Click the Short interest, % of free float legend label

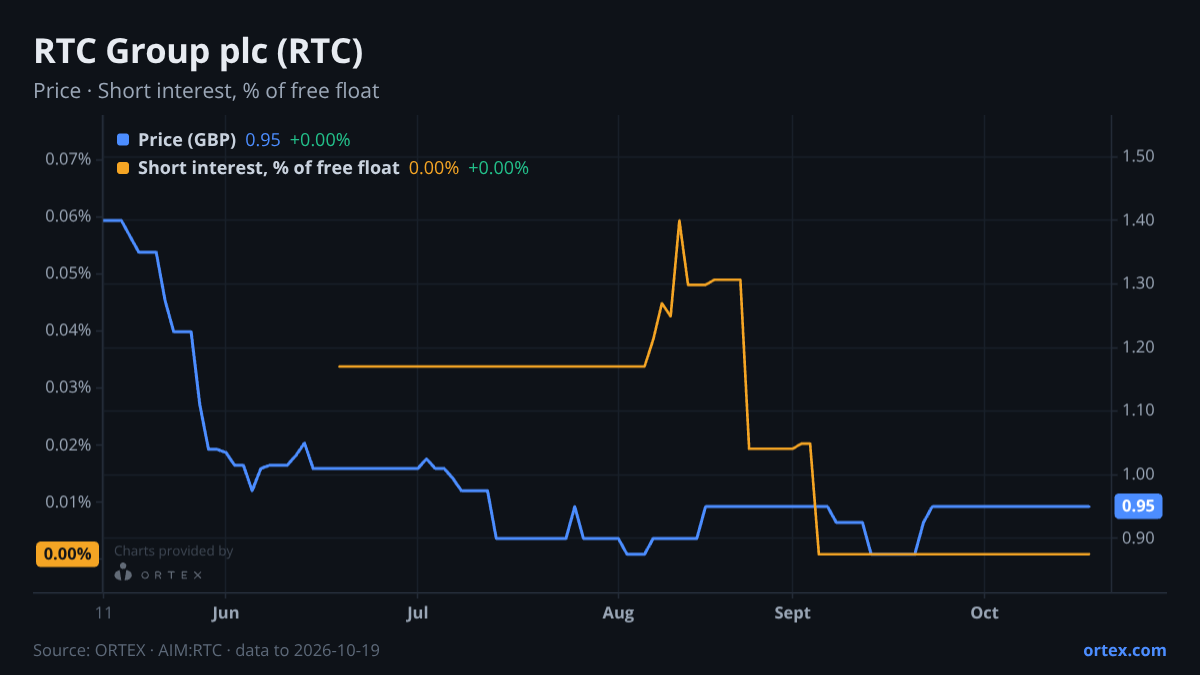[269, 168]
